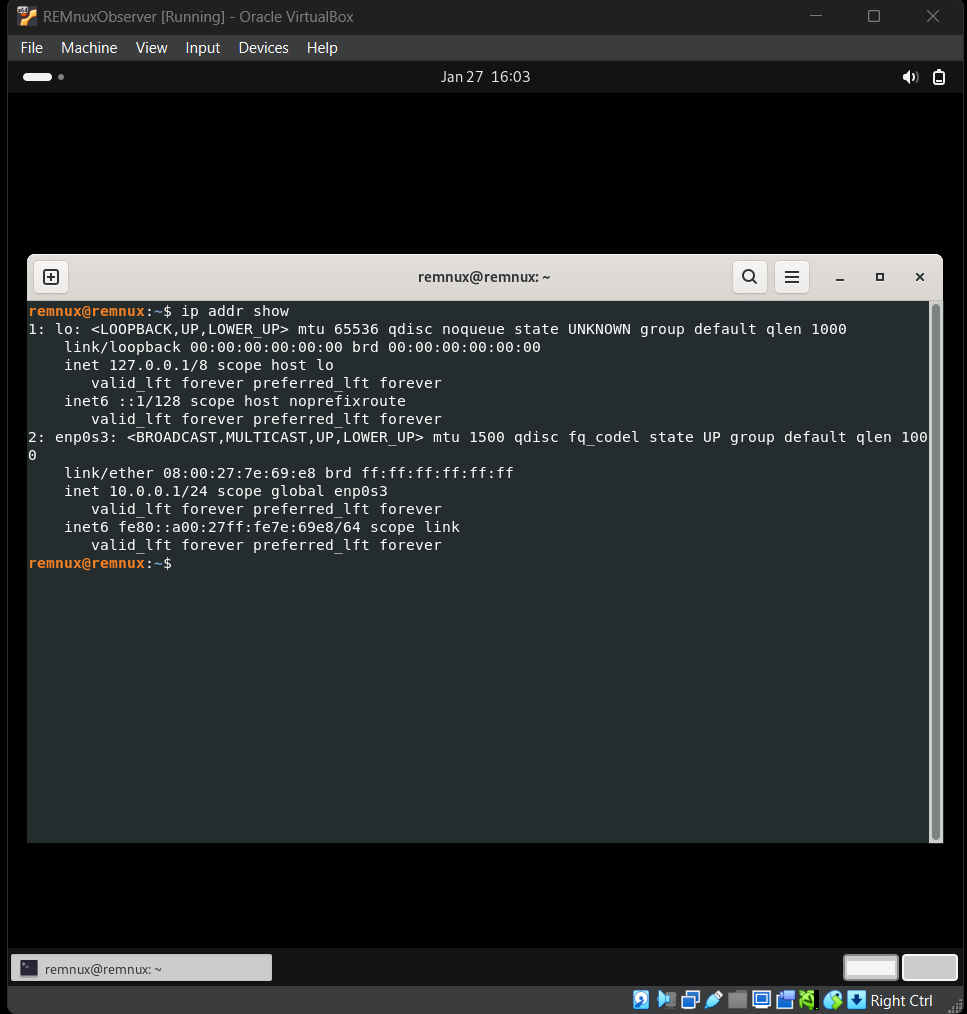The width and height of the screenshot is (967, 1014).
Task: Toggle the volume control in the top panel
Action: [909, 77]
